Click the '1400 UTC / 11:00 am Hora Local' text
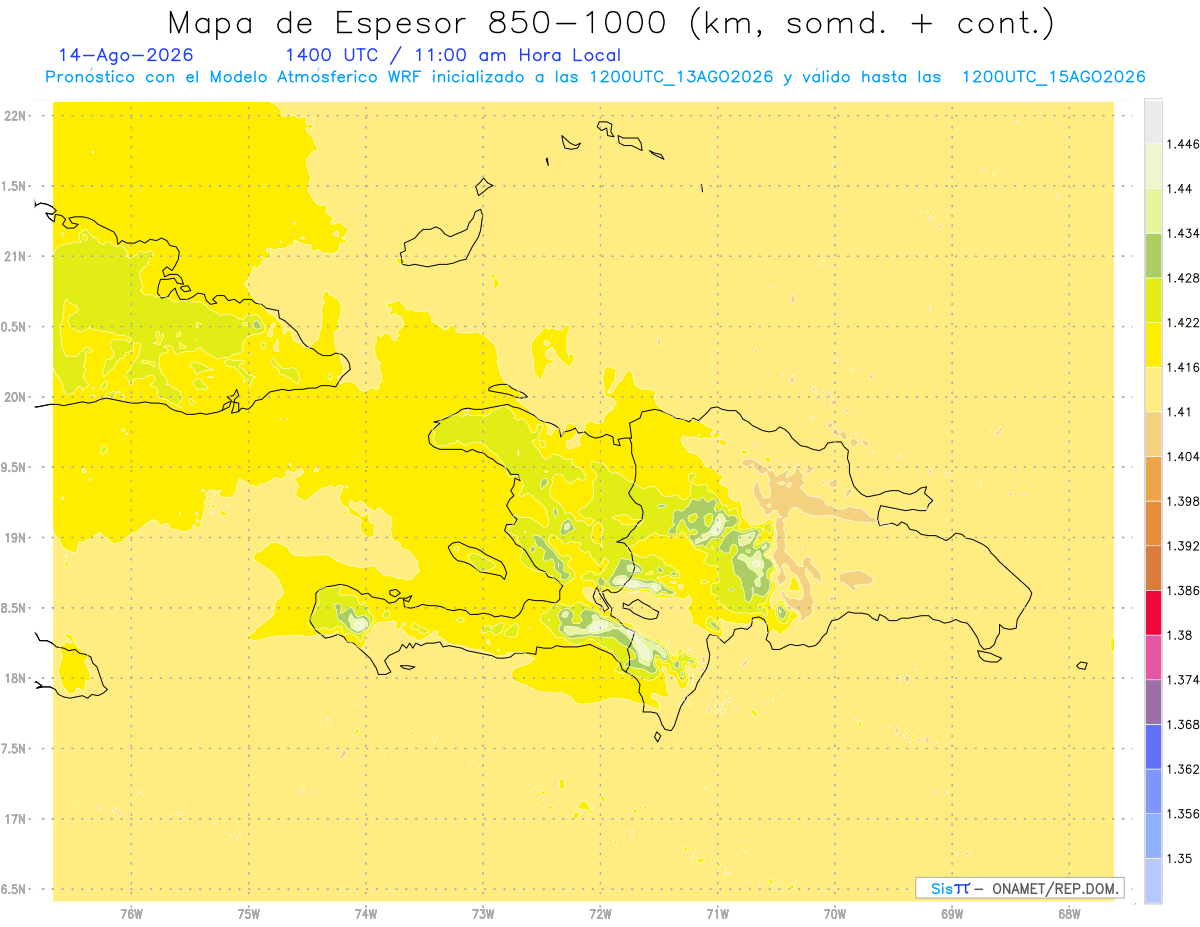This screenshot has height=927, width=1200. [x=453, y=55]
